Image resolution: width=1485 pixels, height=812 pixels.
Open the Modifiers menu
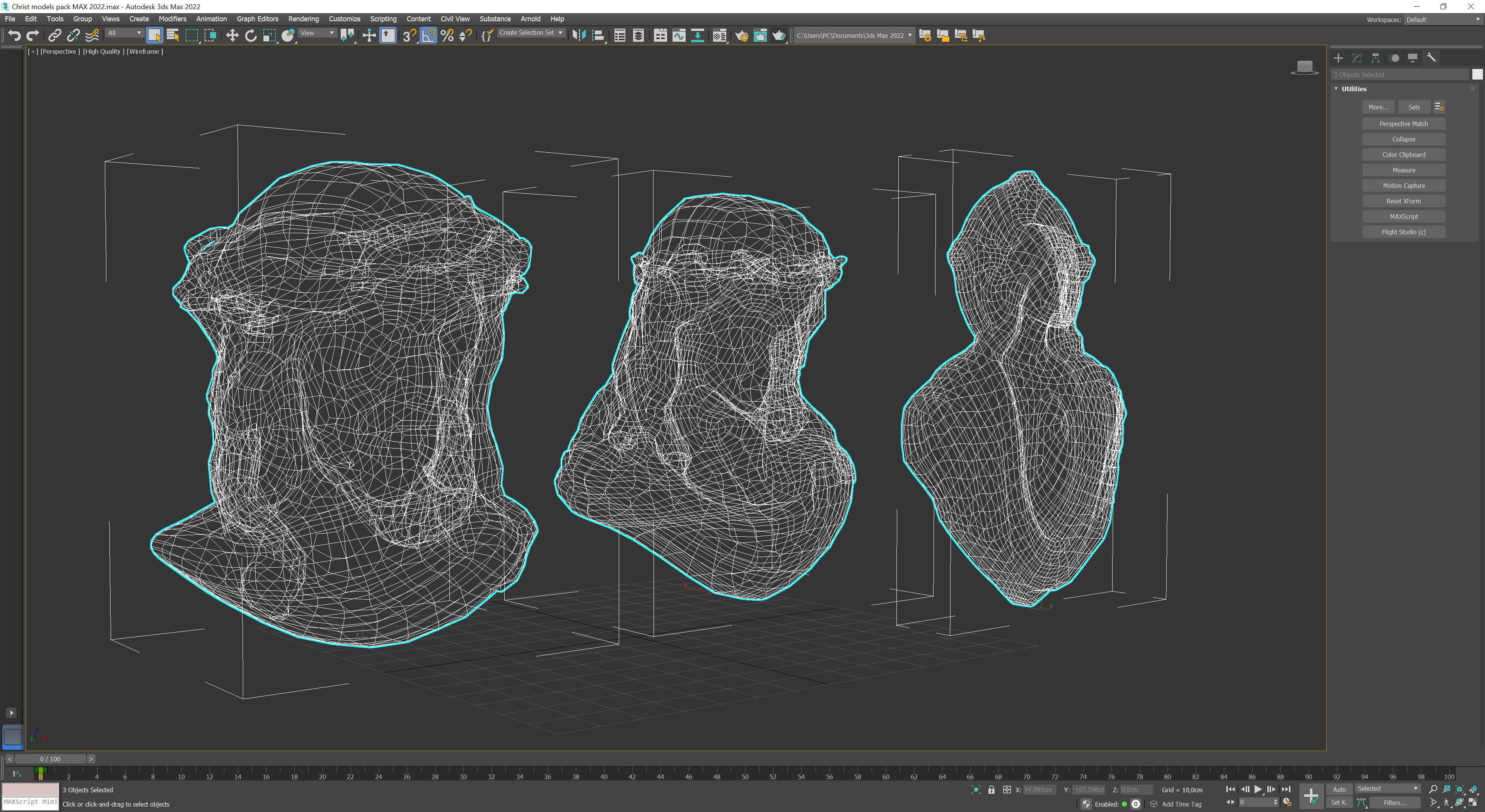172,19
